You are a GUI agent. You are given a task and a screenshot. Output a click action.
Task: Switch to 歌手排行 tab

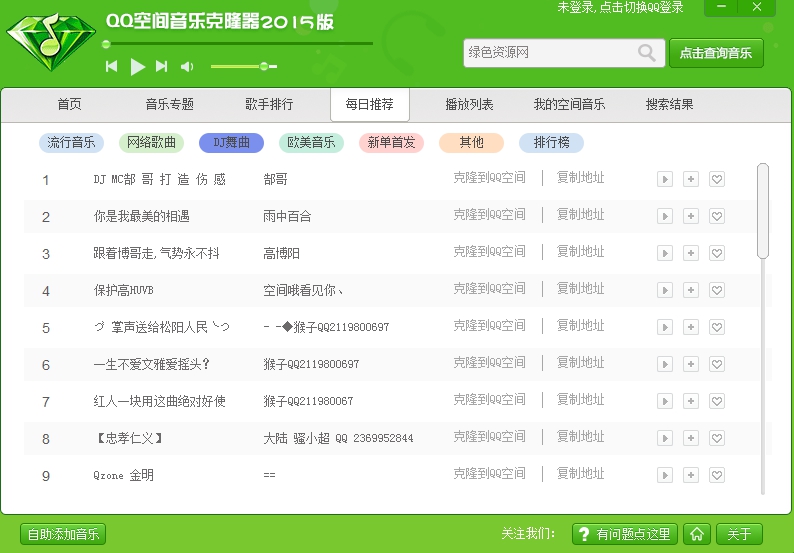pyautogui.click(x=269, y=104)
